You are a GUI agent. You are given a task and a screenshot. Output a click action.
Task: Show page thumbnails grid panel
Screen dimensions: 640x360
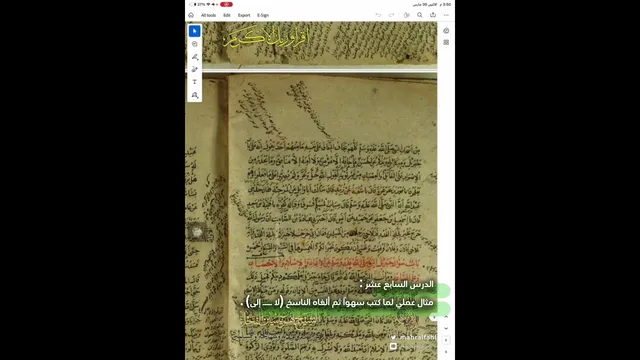click(446, 42)
